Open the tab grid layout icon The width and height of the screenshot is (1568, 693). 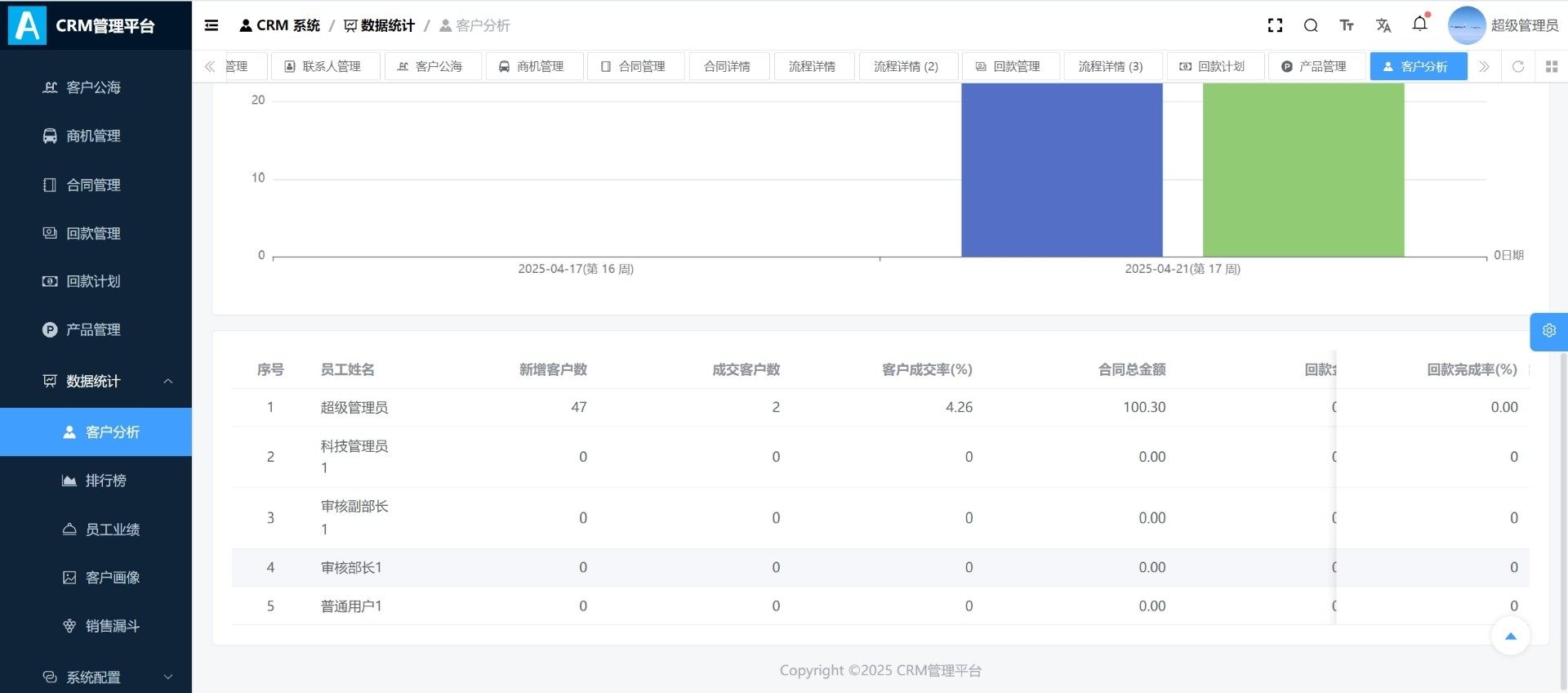1552,66
